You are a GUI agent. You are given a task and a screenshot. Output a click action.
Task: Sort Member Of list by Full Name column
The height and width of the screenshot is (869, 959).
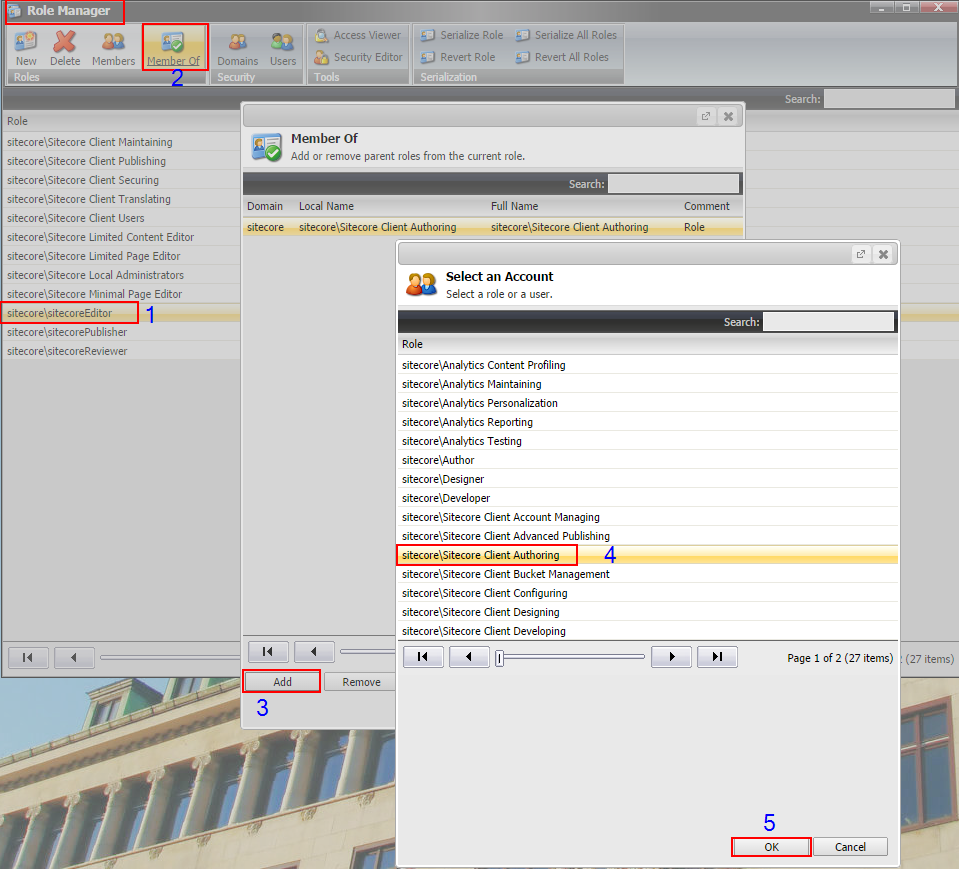[514, 207]
